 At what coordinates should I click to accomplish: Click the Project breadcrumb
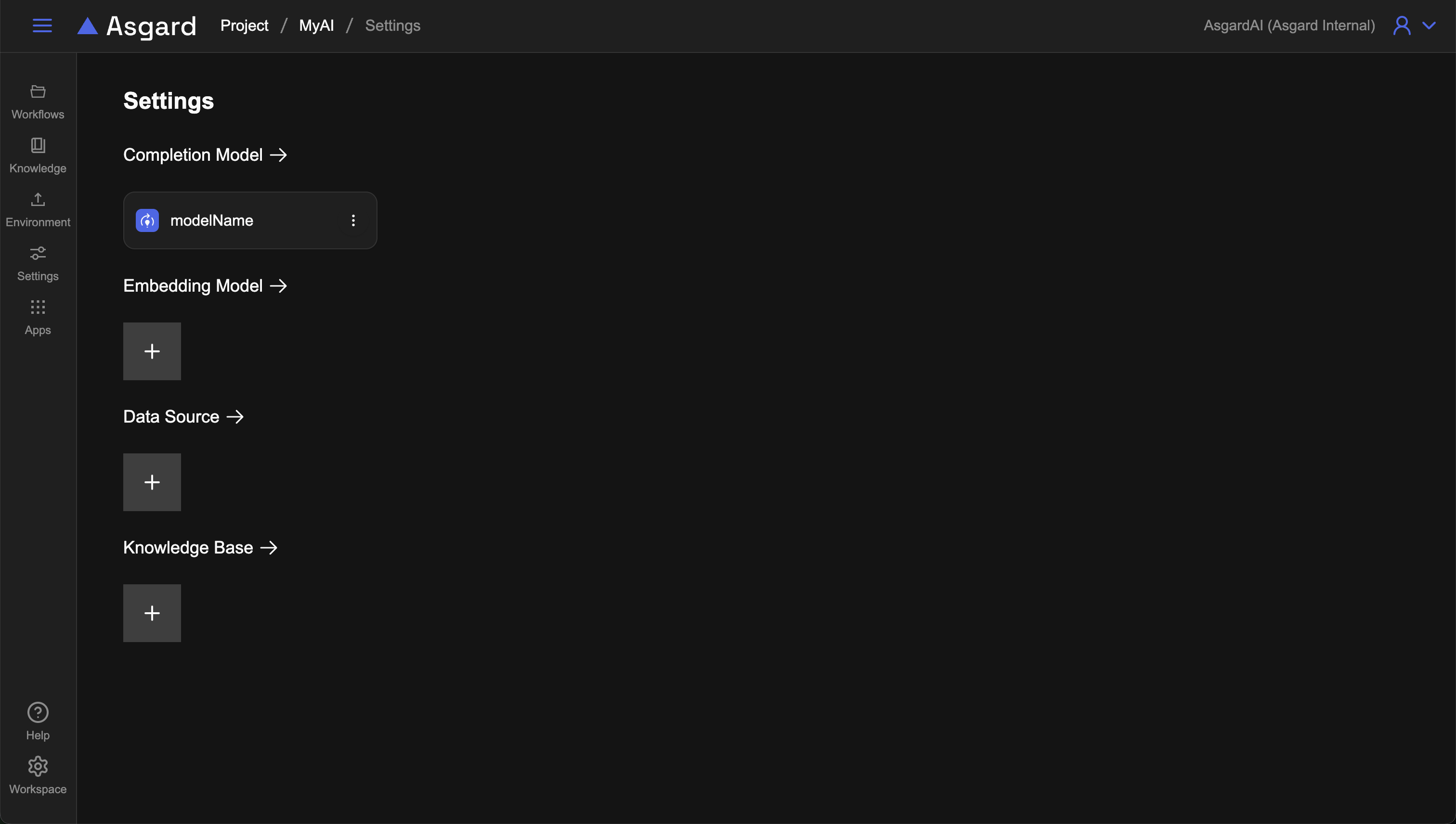(244, 26)
